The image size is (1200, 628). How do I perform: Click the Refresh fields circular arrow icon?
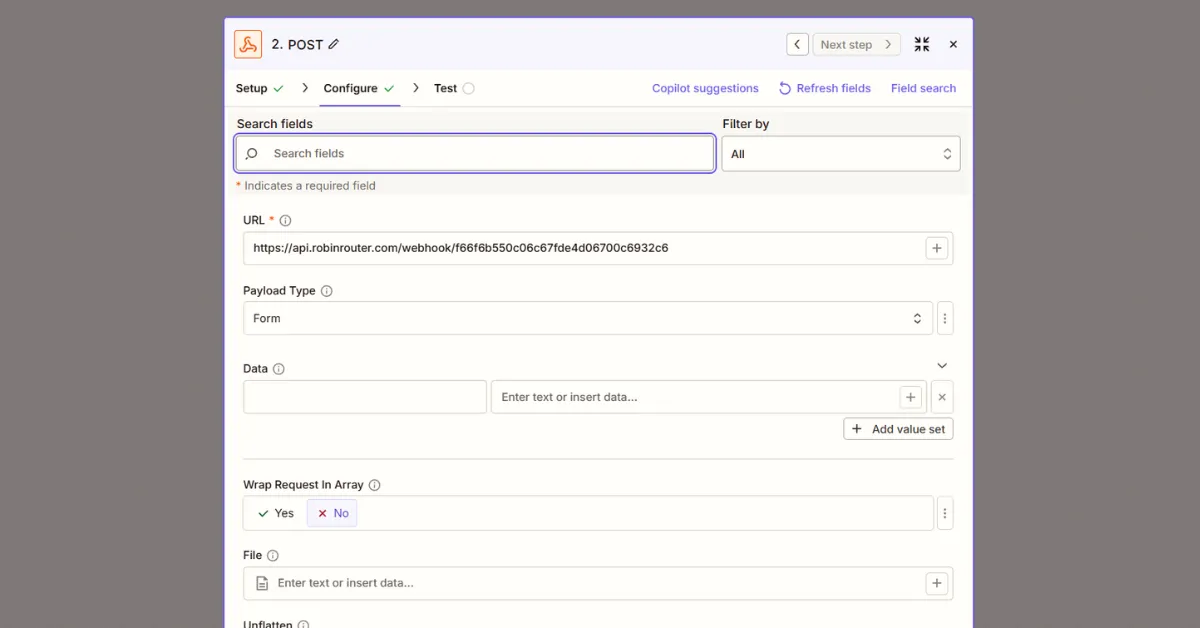click(784, 88)
